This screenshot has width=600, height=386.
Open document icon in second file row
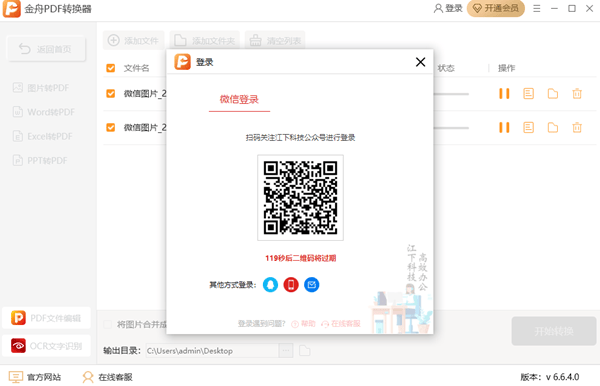click(528, 127)
